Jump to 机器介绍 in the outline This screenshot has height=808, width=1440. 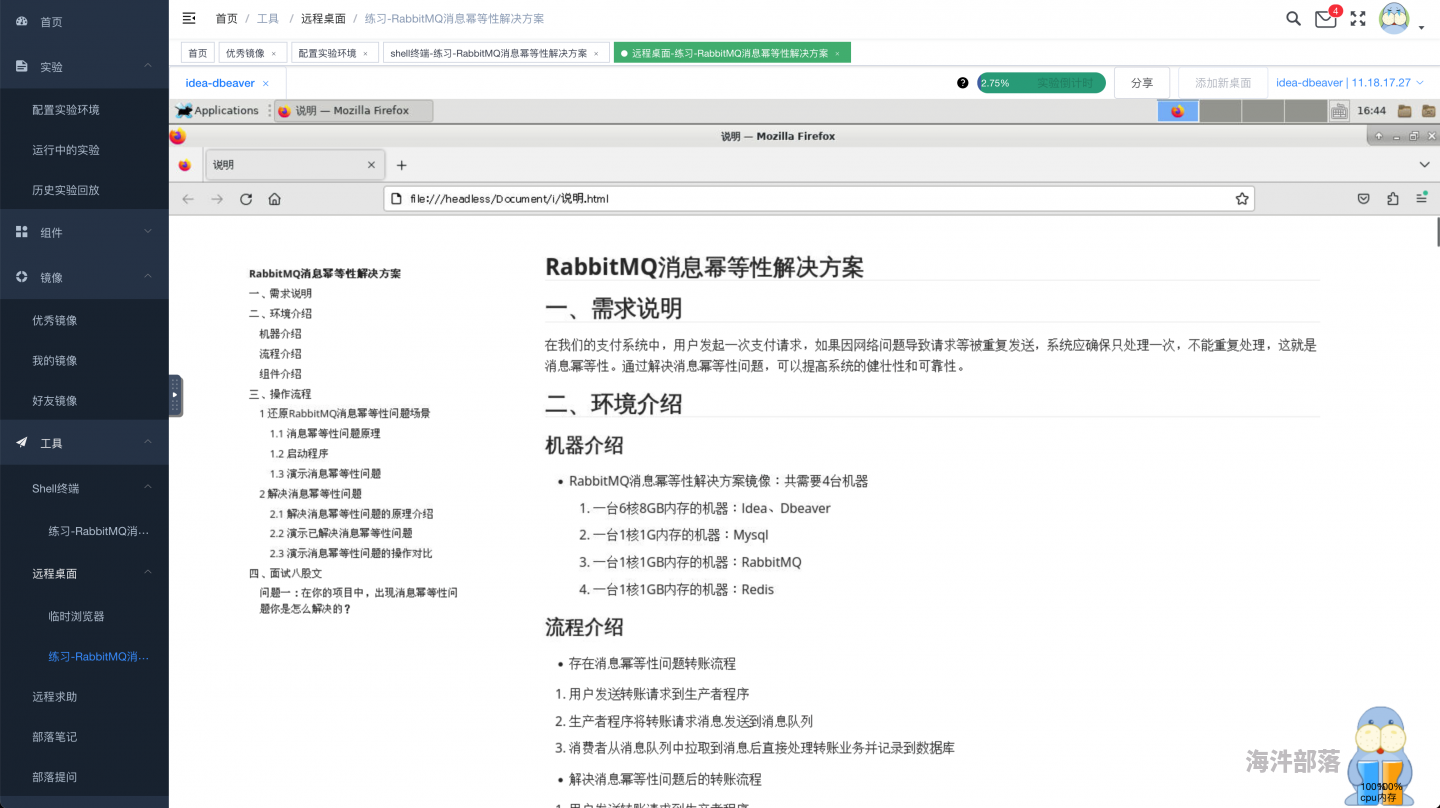[x=280, y=333]
